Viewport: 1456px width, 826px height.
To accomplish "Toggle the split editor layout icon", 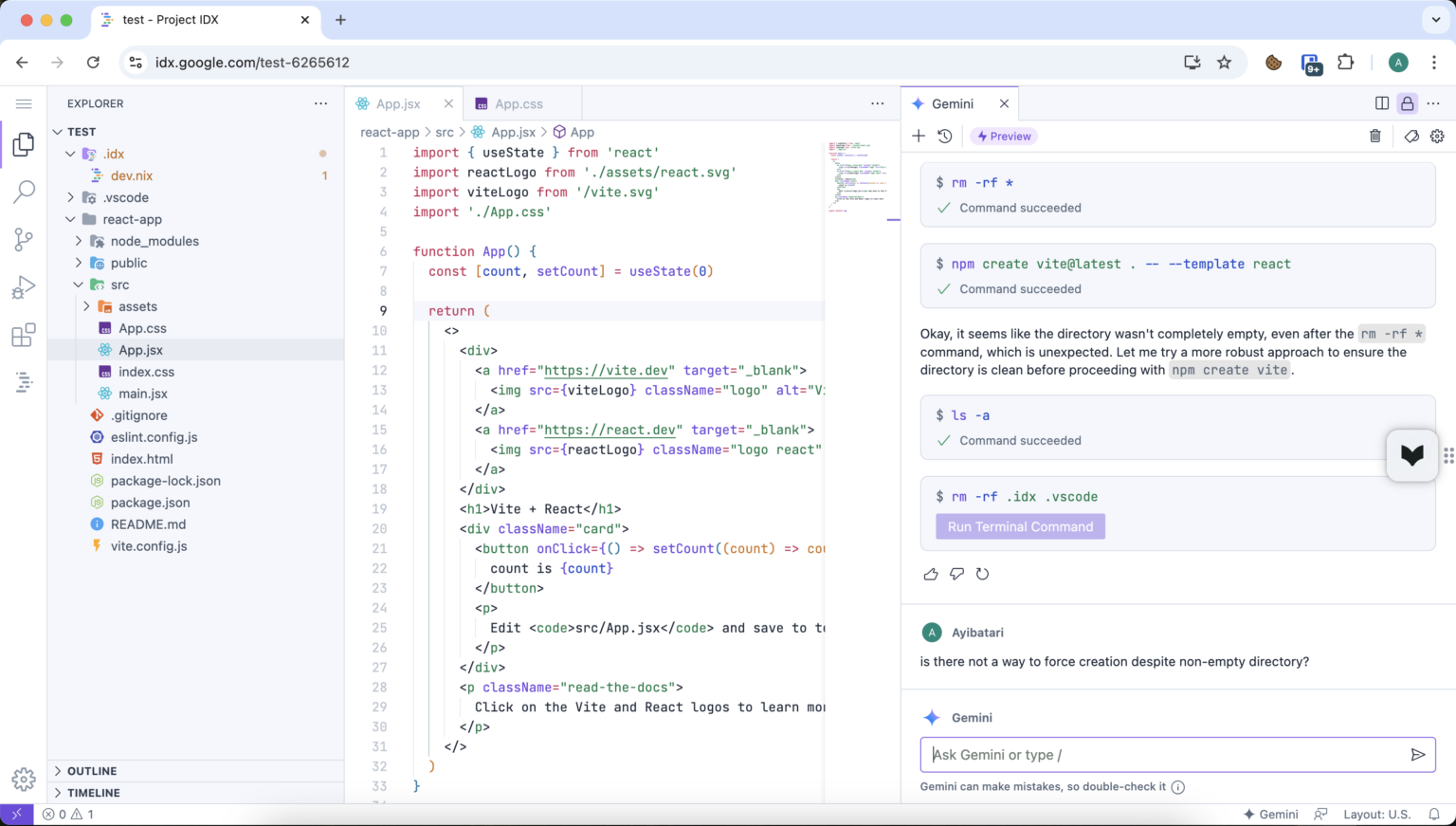I will click(x=1382, y=103).
